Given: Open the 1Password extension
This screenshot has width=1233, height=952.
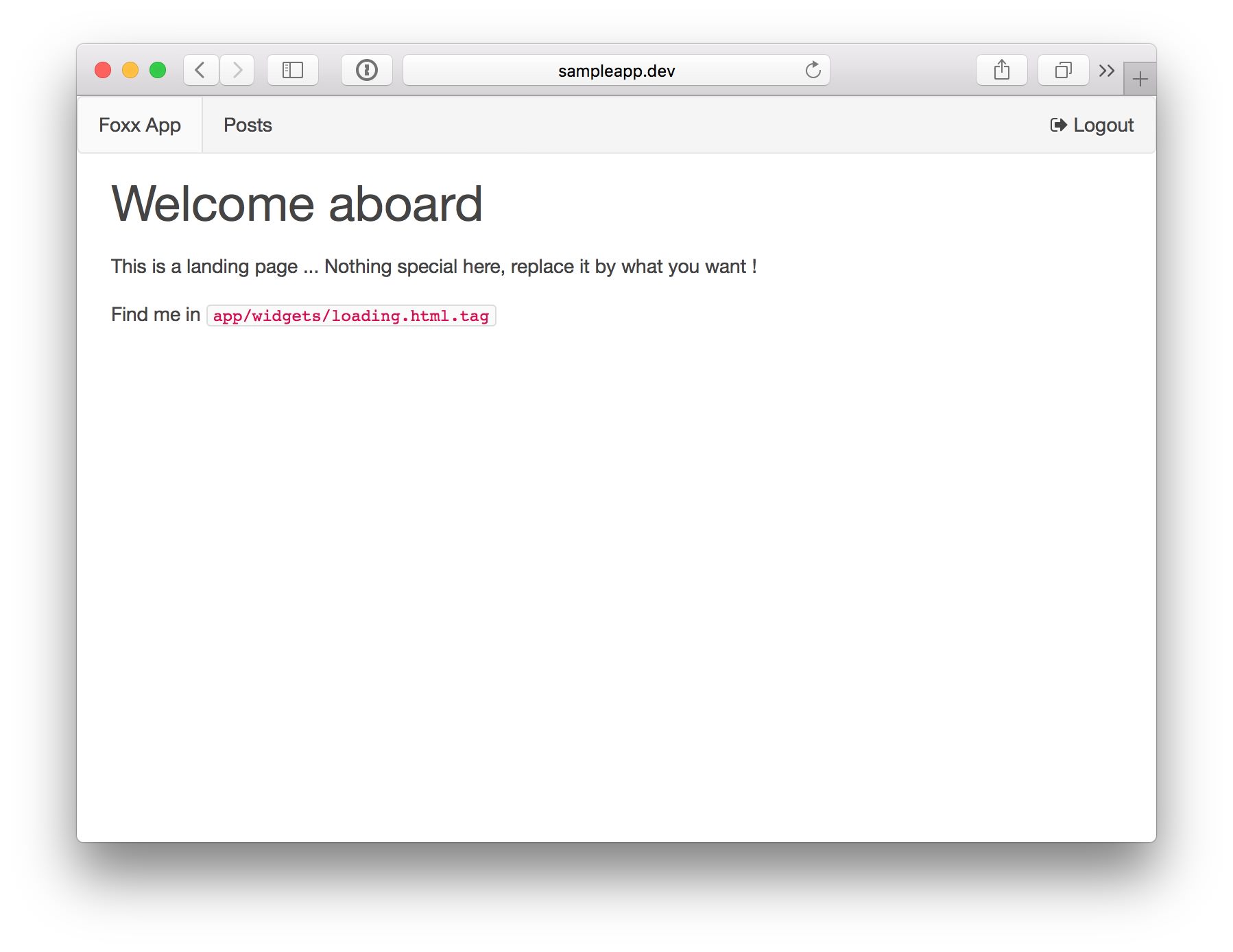Looking at the screenshot, I should (x=367, y=70).
